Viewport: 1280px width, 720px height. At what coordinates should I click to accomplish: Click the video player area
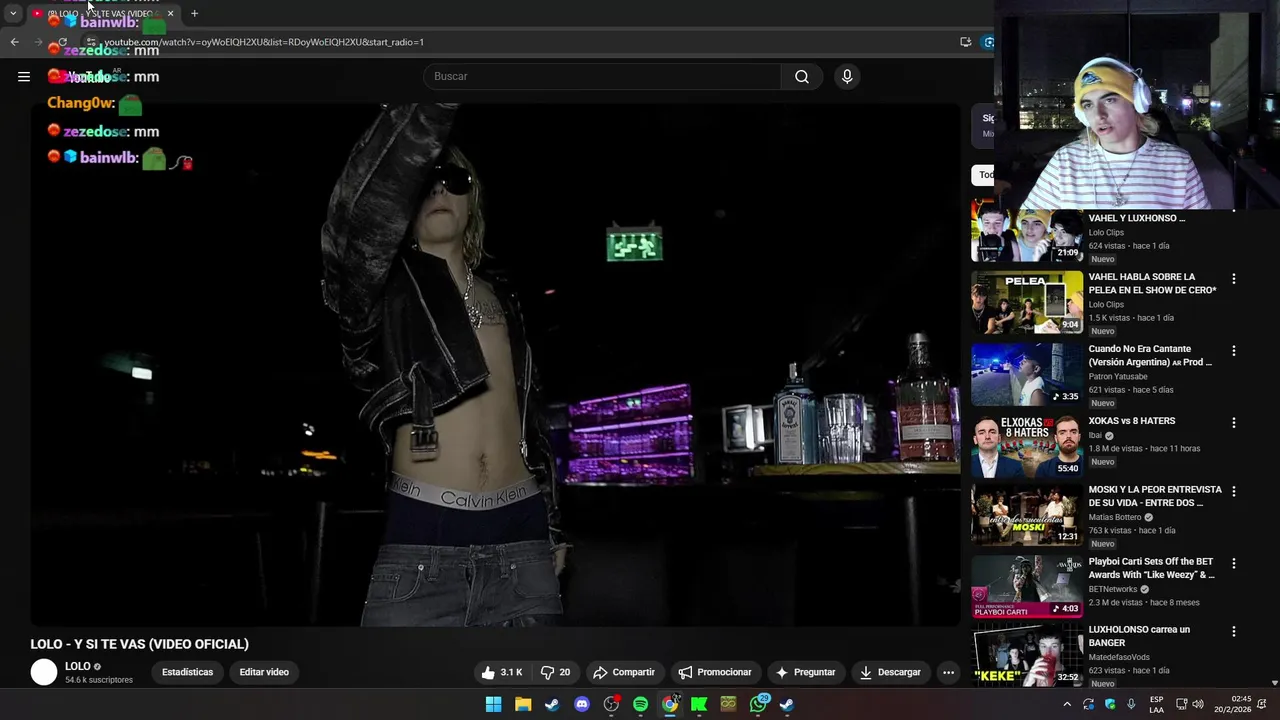(495, 364)
